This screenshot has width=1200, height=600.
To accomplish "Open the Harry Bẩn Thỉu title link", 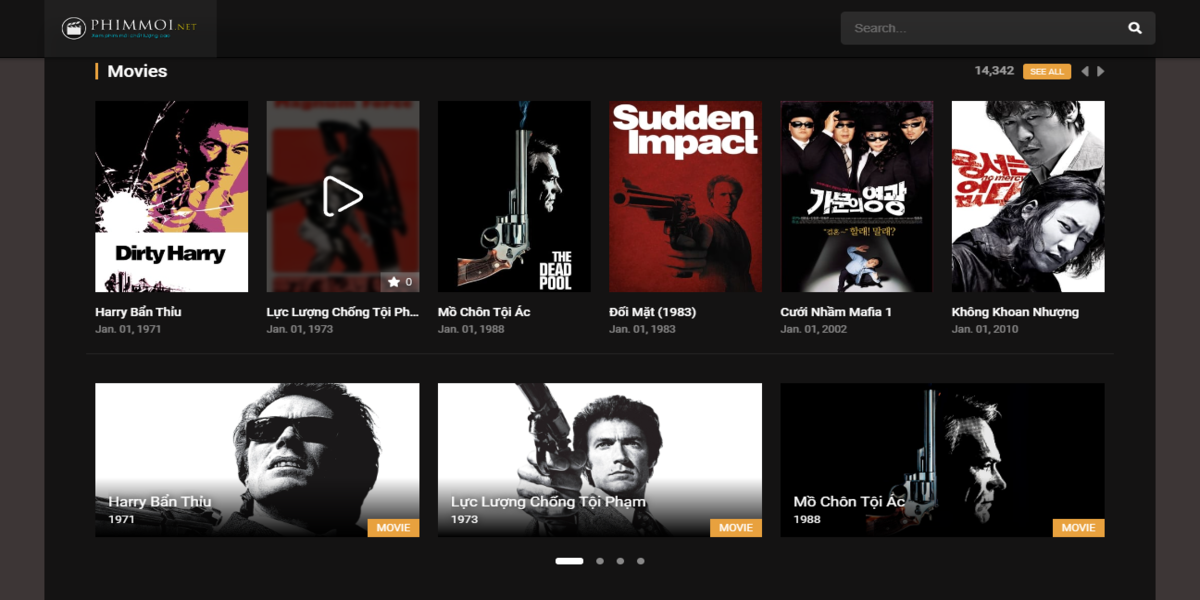I will (138, 312).
